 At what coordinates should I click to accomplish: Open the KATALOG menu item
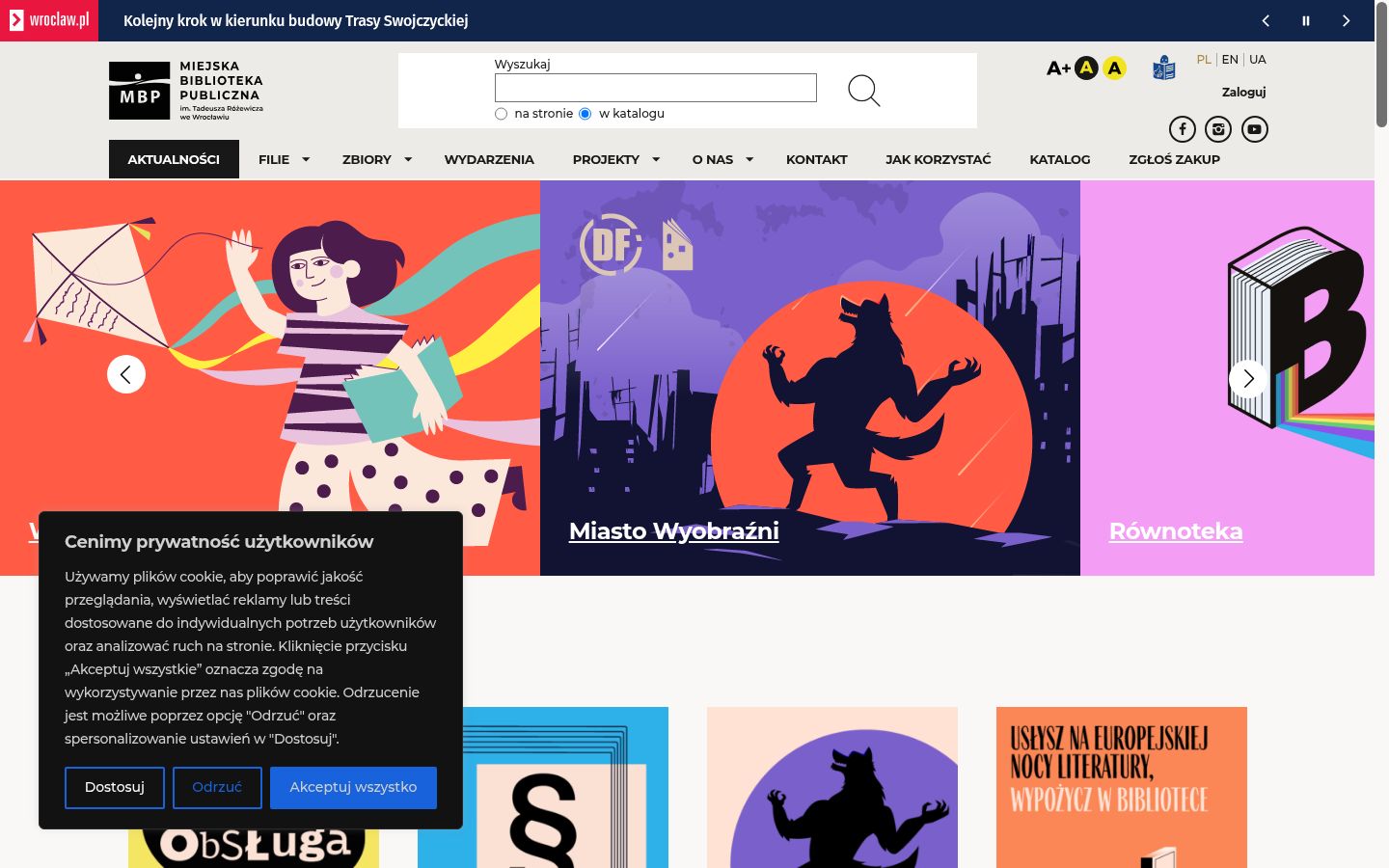tap(1060, 160)
